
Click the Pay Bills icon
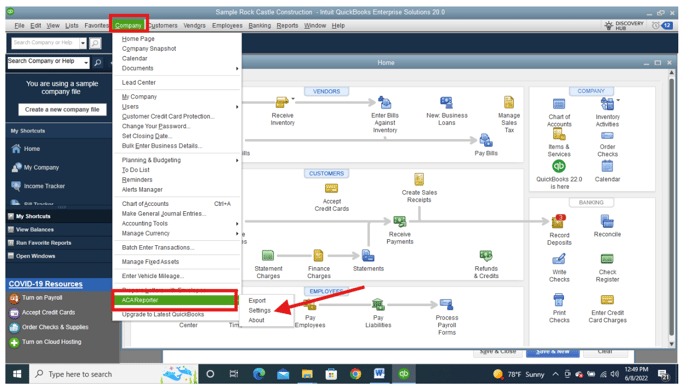tap(486, 140)
